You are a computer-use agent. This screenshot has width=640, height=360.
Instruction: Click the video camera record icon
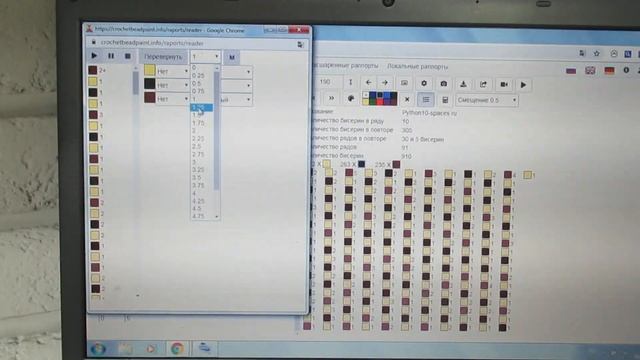coord(504,84)
